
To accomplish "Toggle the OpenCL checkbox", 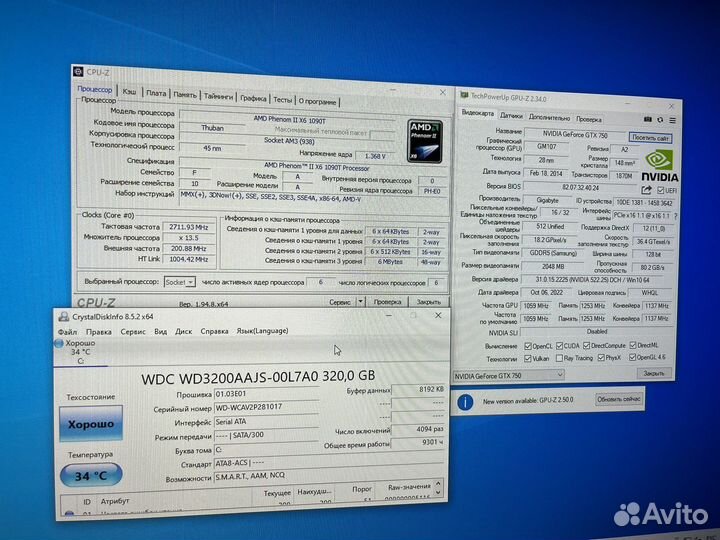I will pyautogui.click(x=529, y=344).
